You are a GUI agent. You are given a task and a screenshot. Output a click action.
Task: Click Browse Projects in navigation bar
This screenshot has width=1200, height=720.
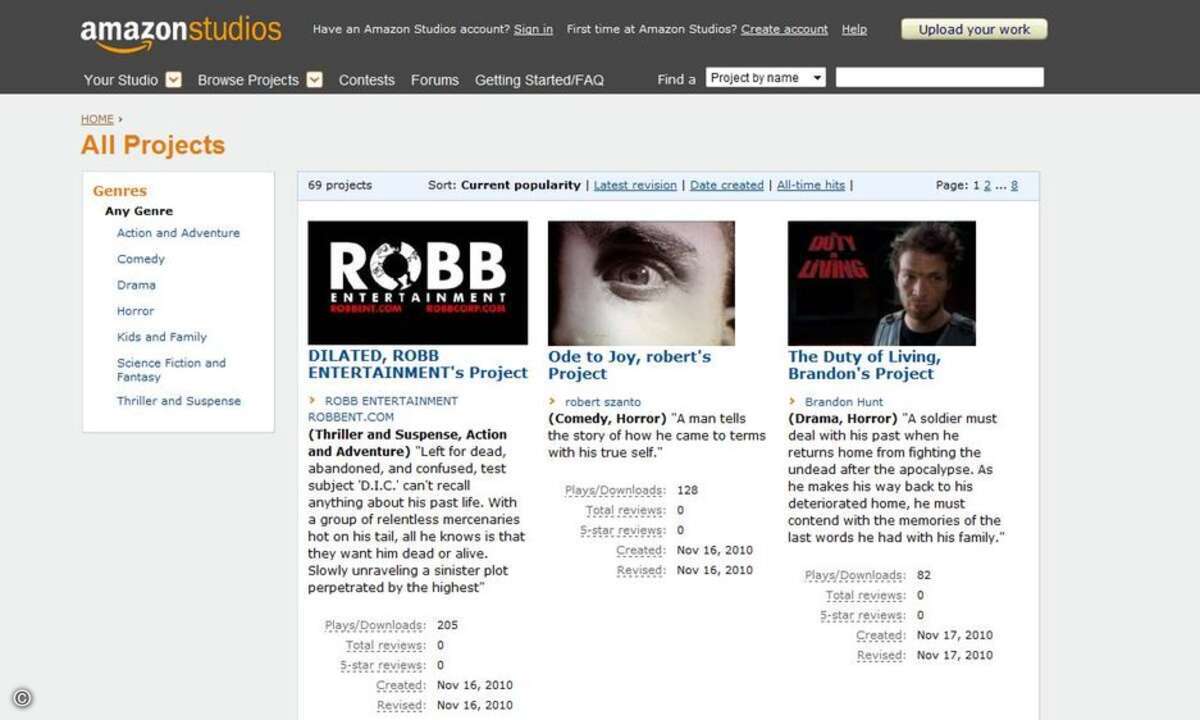tap(248, 80)
